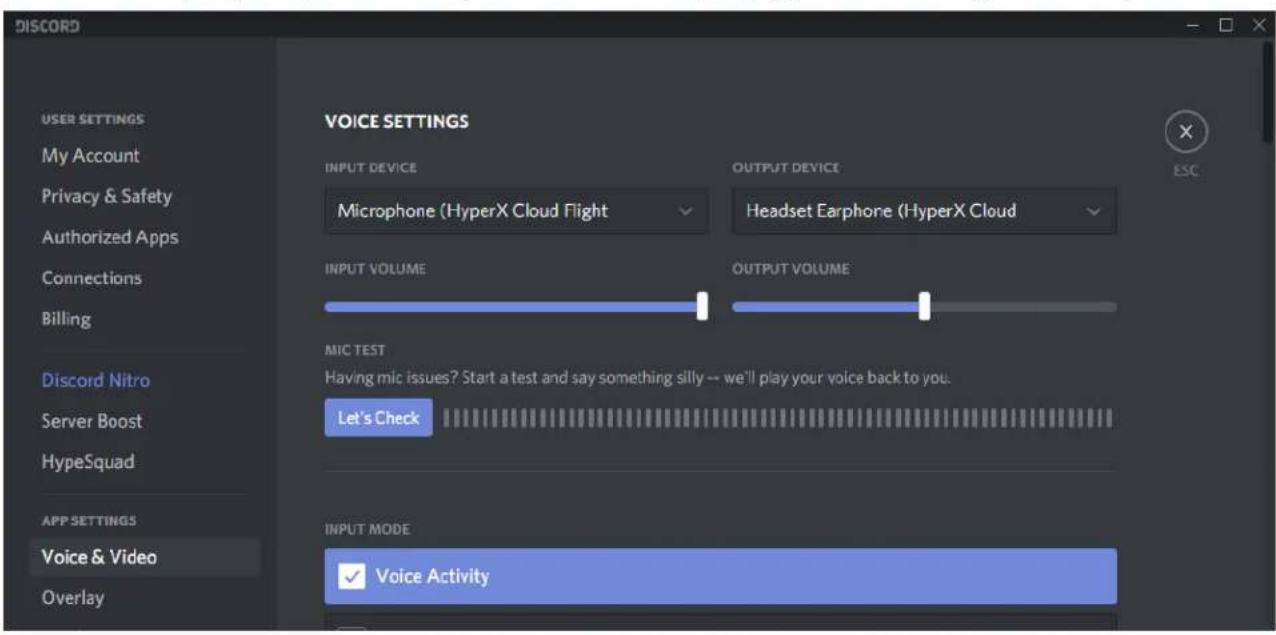Close settings with the ESC X icon
The image size is (1276, 635).
pyautogui.click(x=1185, y=133)
